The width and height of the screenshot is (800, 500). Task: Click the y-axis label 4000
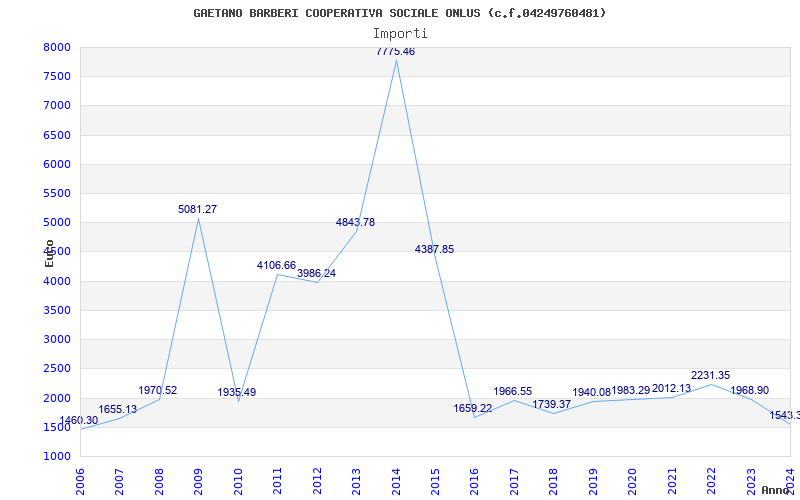coord(57,281)
